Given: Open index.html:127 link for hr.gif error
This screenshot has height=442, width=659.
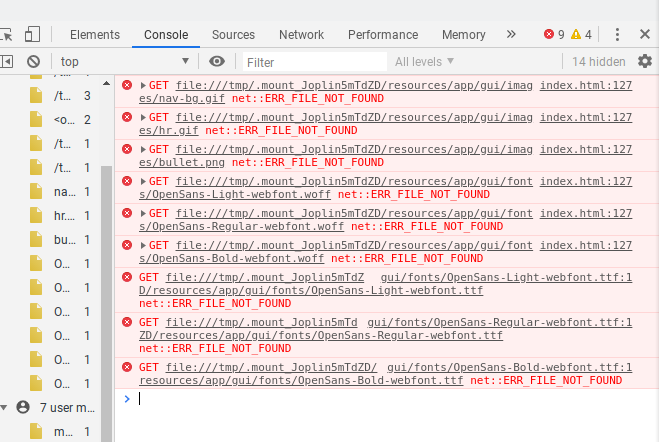Looking at the screenshot, I should [586, 117].
